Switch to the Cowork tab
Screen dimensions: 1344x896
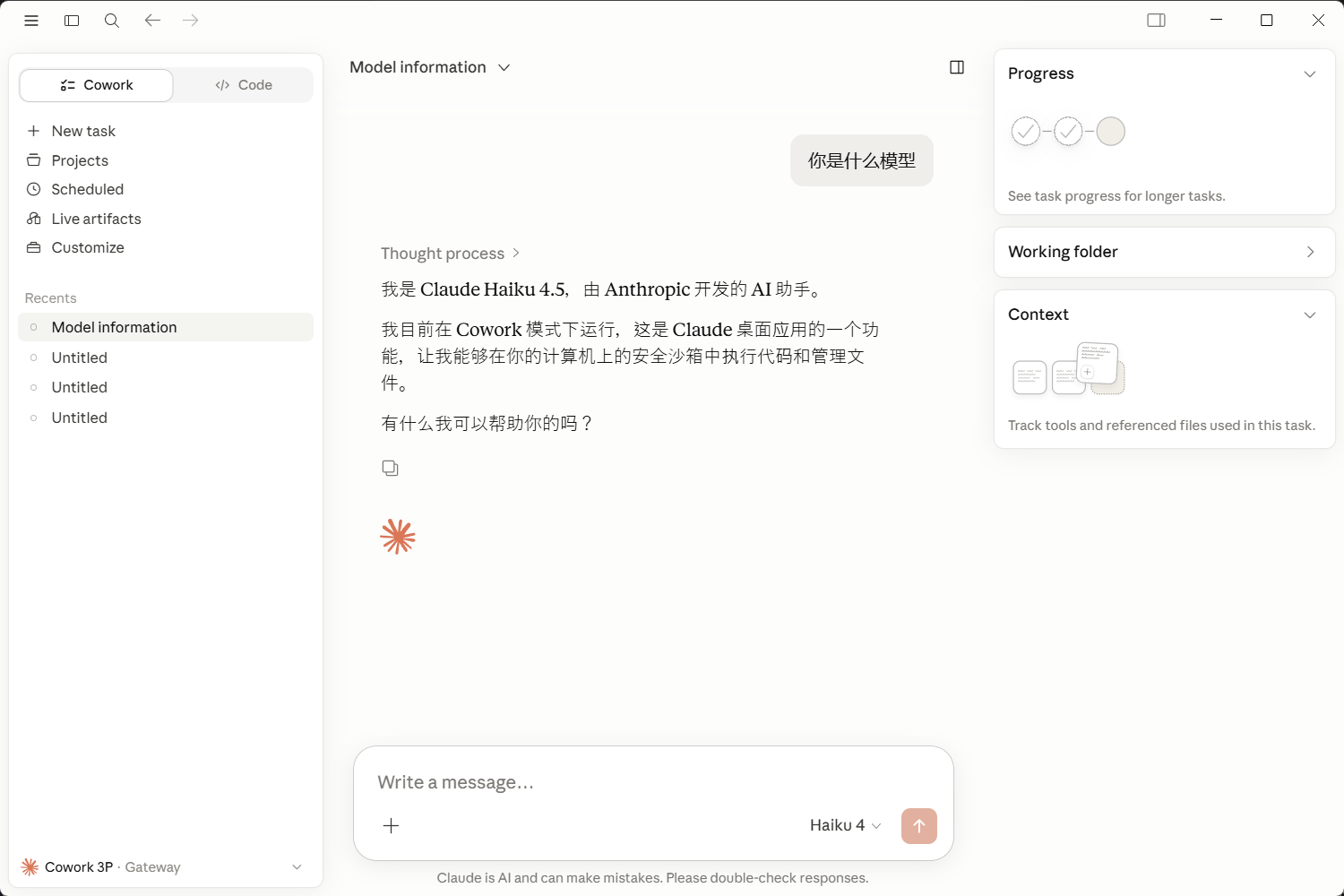tap(96, 85)
